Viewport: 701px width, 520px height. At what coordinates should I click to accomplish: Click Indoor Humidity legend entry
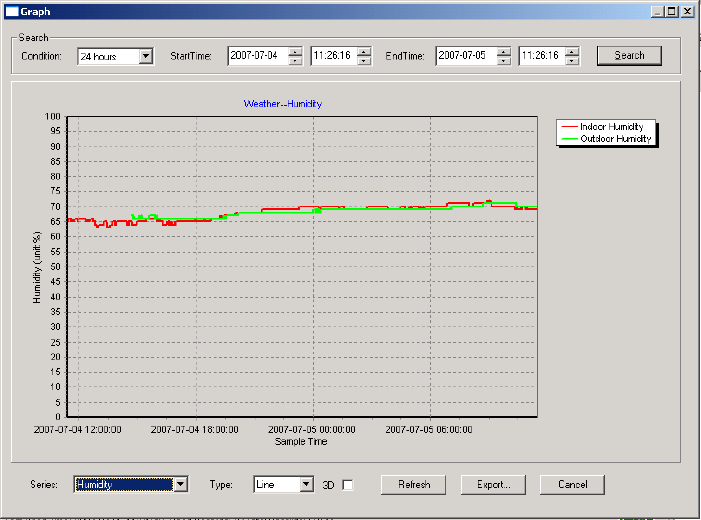click(602, 127)
